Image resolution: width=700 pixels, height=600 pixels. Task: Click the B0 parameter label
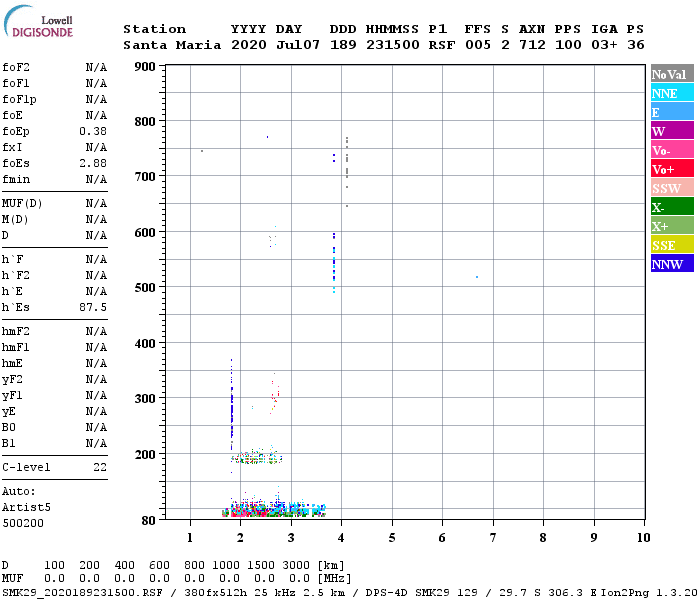pyautogui.click(x=8, y=427)
